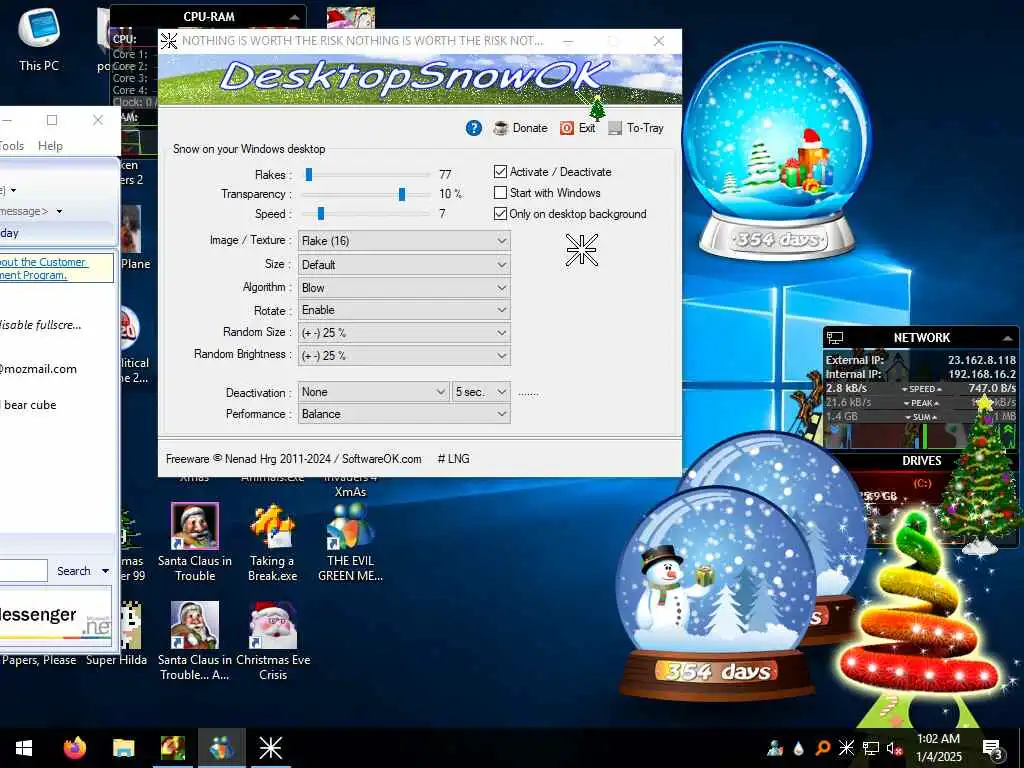The height and width of the screenshot is (768, 1024).
Task: Enable the Start with Windows checkbox
Action: [500, 193]
